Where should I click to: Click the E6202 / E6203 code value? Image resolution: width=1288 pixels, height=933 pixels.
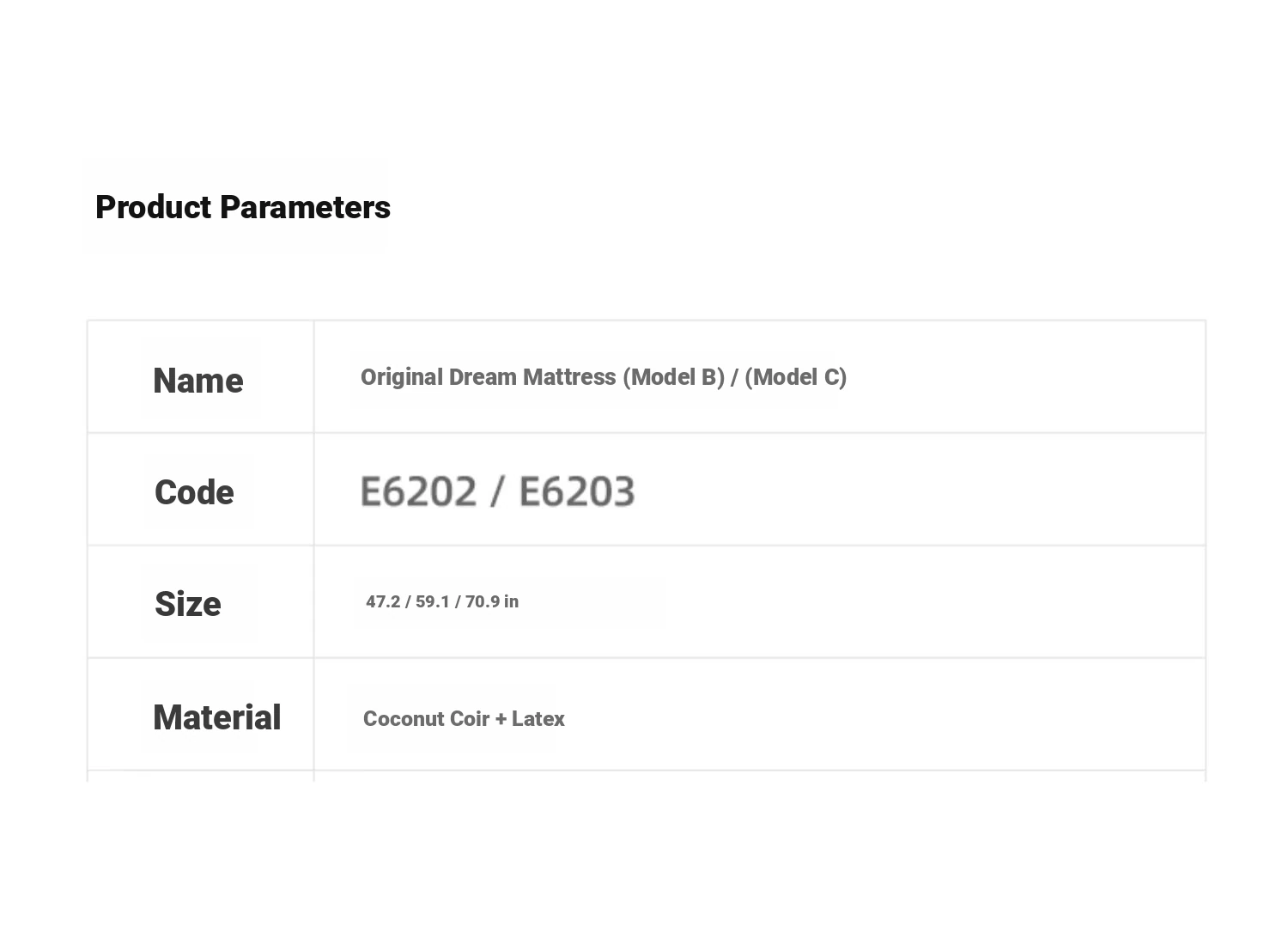pyautogui.click(x=498, y=492)
